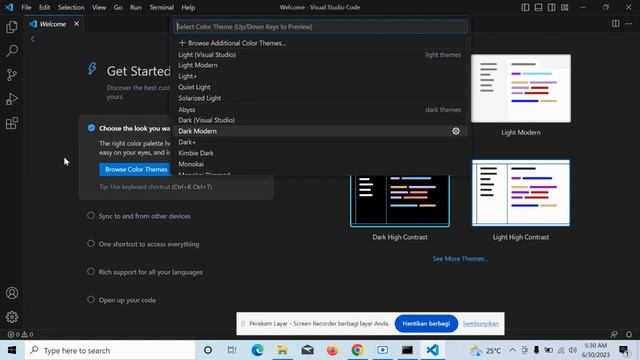
Task: Open the Selection menu
Action: (71, 7)
